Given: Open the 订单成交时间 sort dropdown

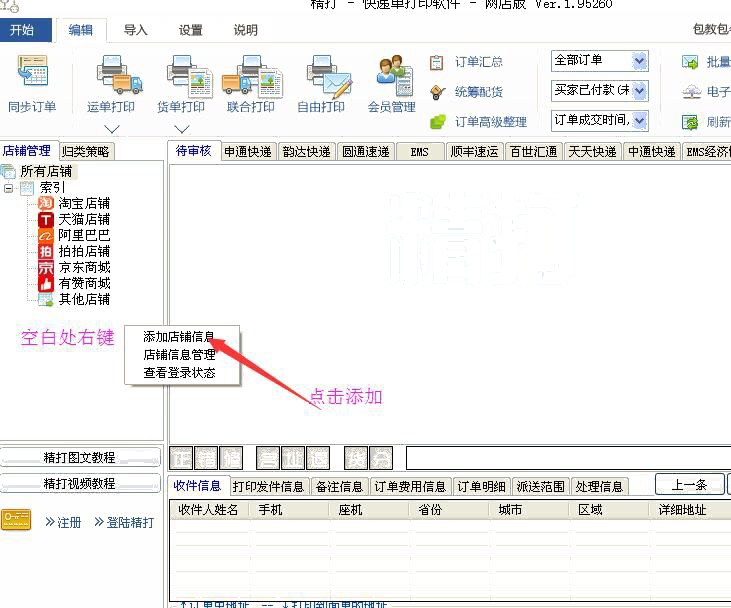Looking at the screenshot, I should tap(639, 121).
